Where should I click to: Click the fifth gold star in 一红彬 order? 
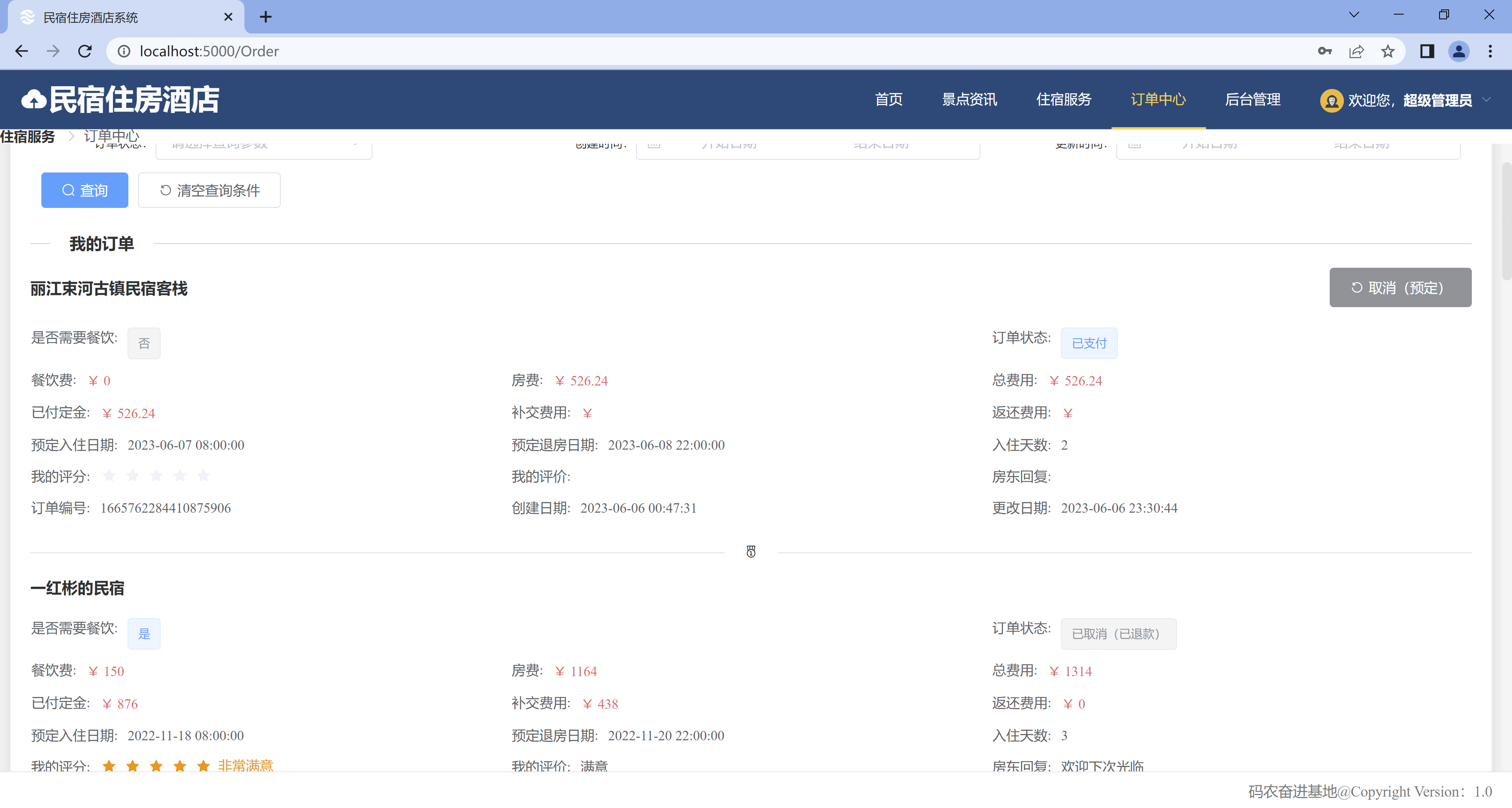(x=203, y=766)
